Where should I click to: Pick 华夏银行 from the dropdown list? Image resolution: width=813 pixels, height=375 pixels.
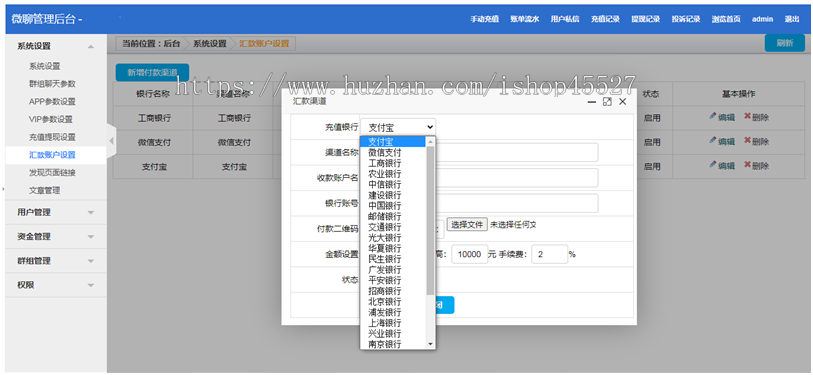[393, 248]
